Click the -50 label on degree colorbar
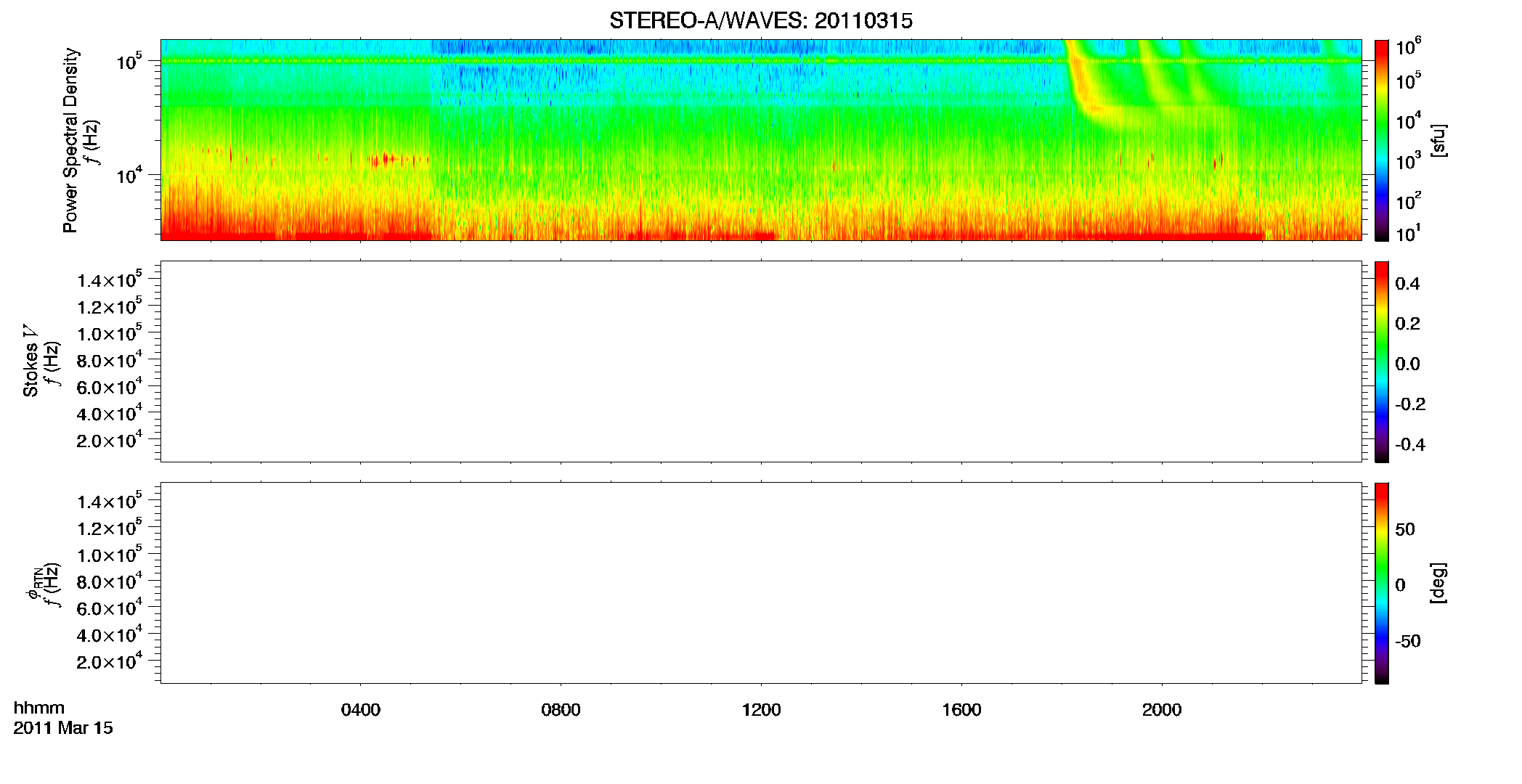Viewport: 1522px width, 784px height. pos(1407,642)
